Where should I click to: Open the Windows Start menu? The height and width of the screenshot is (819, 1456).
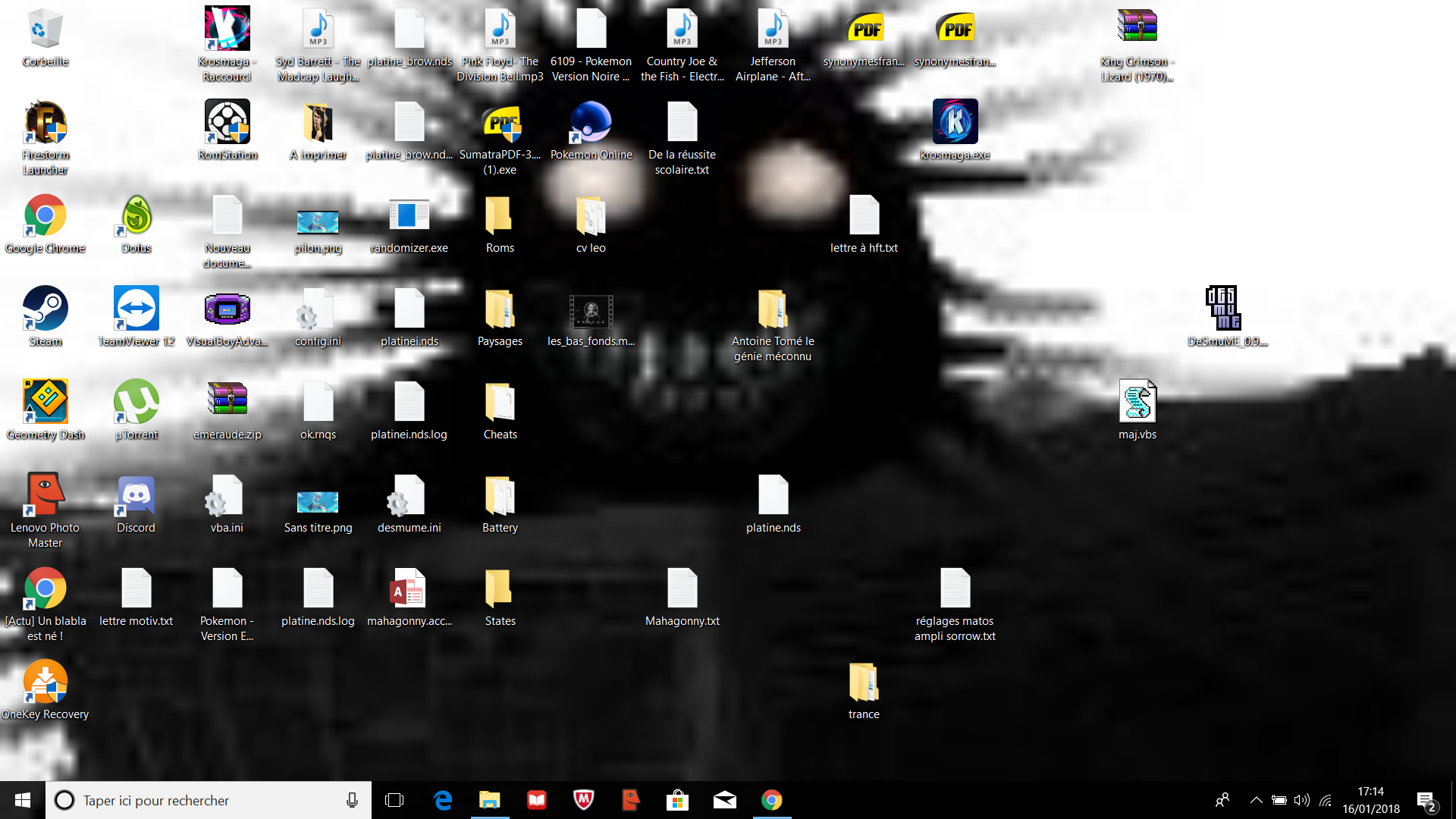[22, 800]
